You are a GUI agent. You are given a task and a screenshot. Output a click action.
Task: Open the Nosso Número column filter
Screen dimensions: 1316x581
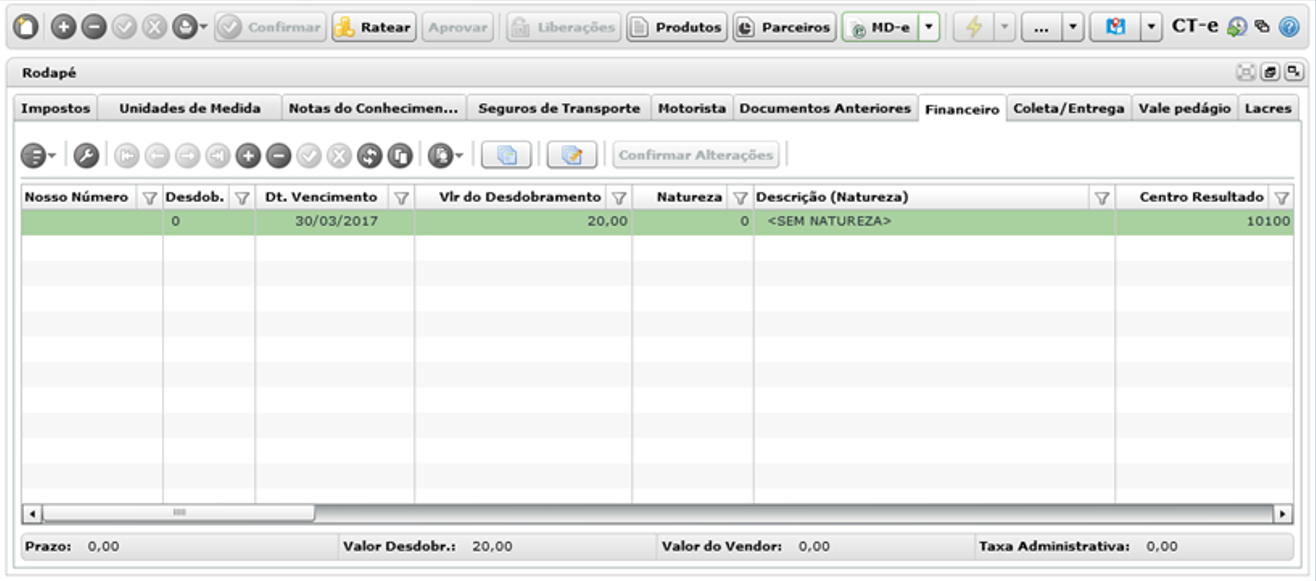pyautogui.click(x=149, y=198)
